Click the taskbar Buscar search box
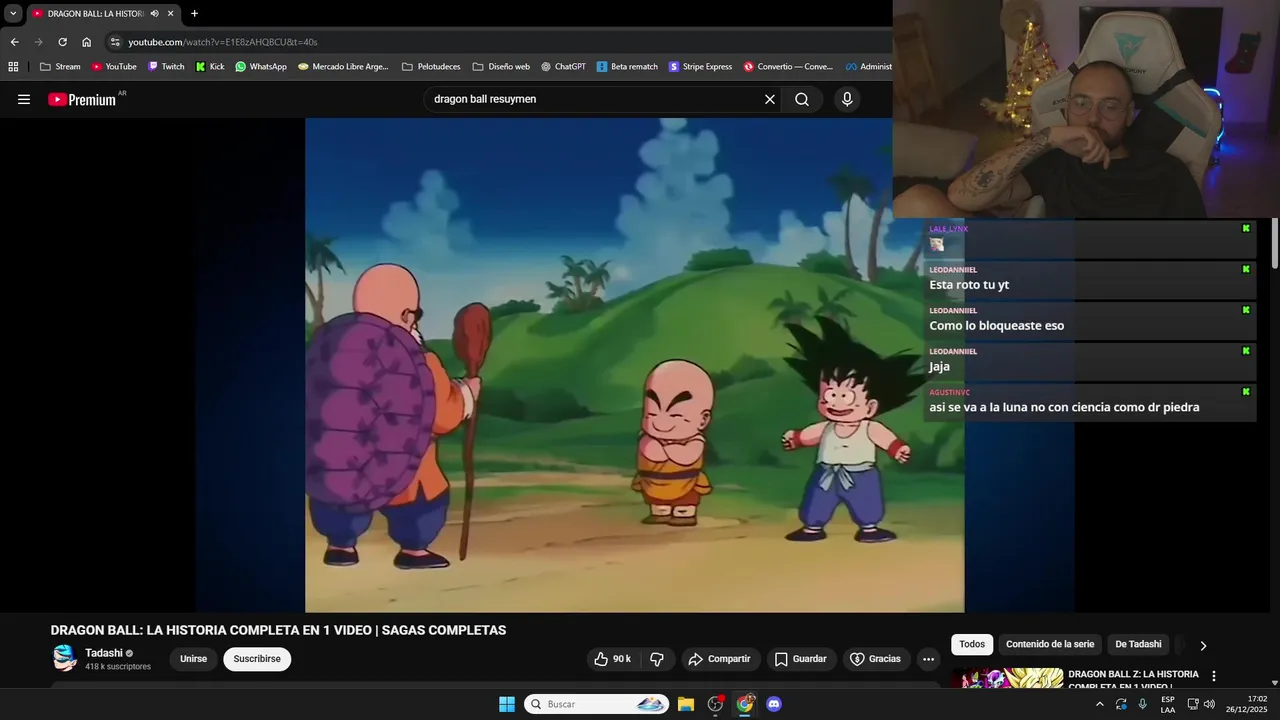Screen dimensions: 1280x720 click(x=597, y=704)
